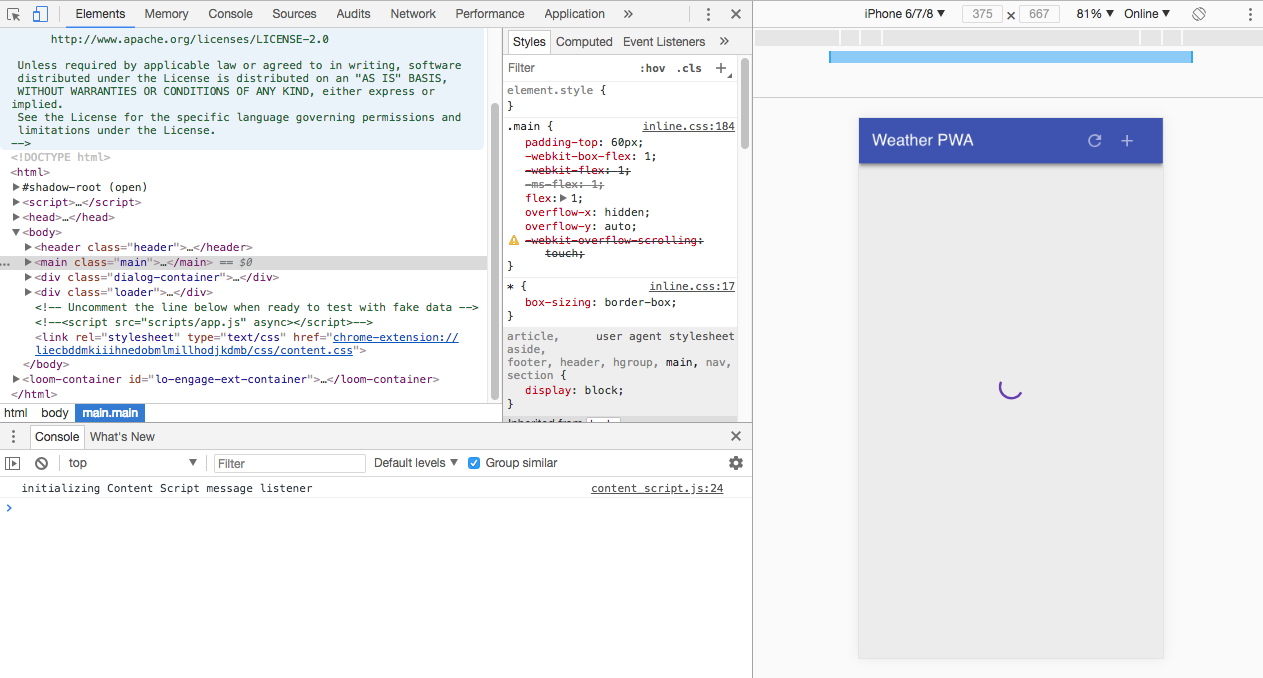Close DevTools with the X icon
The width and height of the screenshot is (1263, 678).
pyautogui.click(x=736, y=14)
